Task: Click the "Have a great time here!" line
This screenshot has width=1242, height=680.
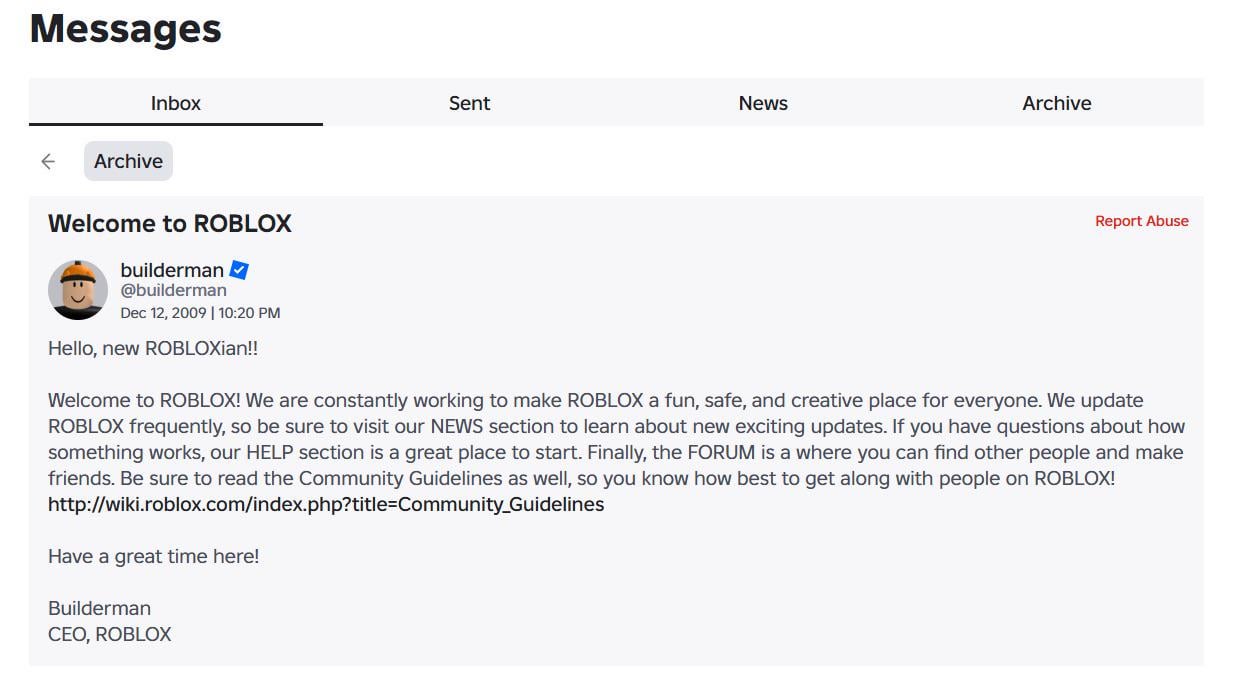Action: [153, 556]
